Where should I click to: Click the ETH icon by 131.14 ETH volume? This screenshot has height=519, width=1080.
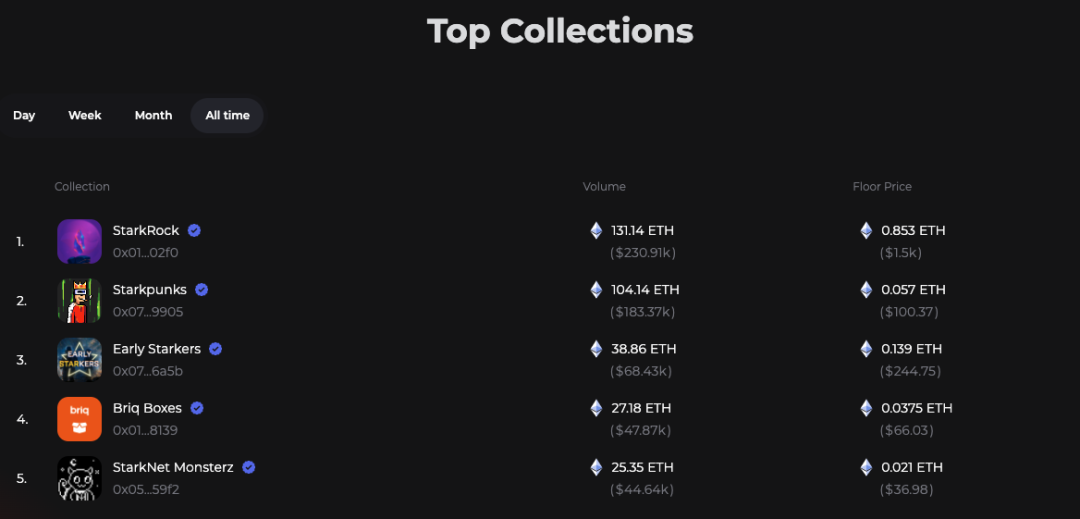click(596, 231)
